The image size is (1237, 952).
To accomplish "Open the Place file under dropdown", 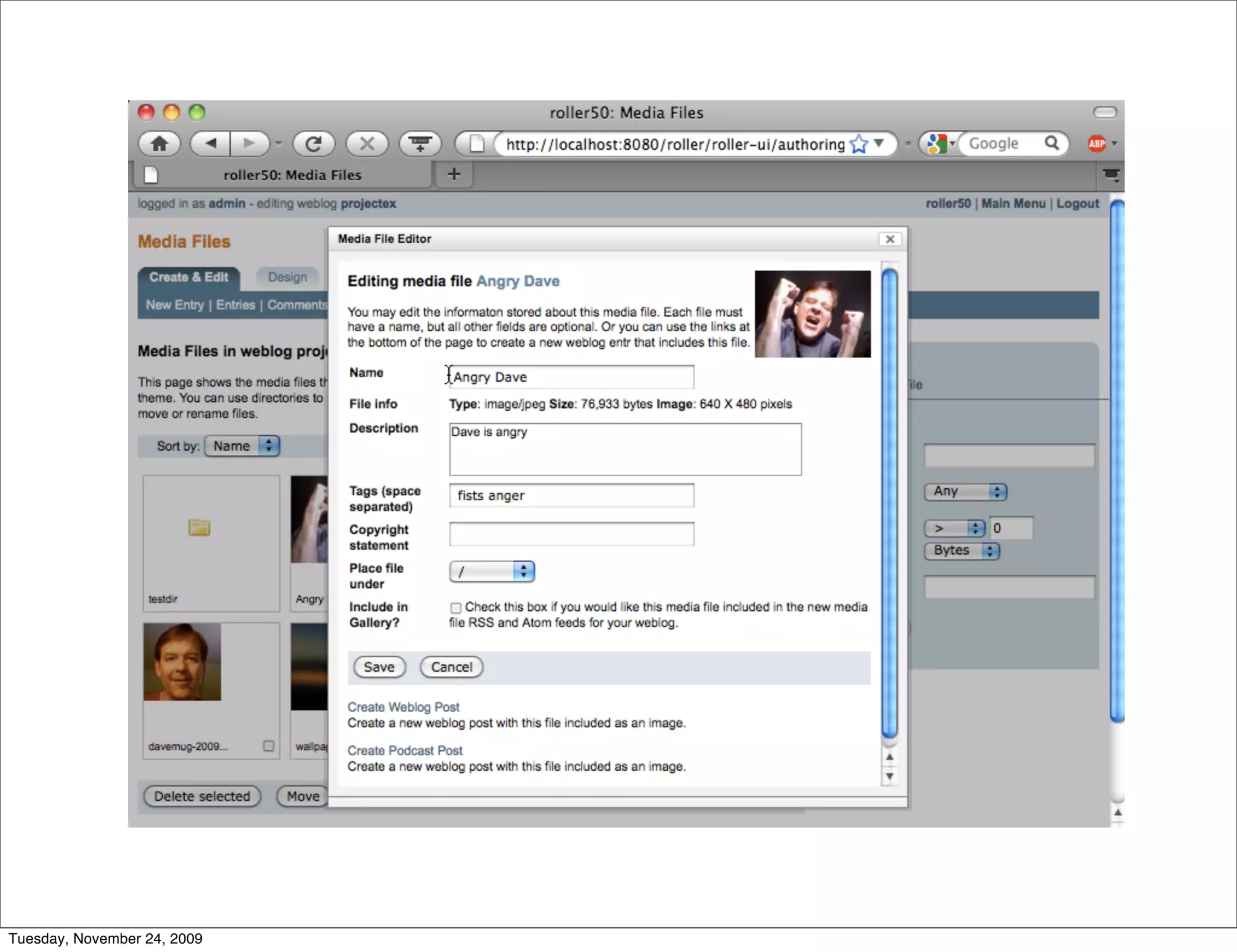I will pyautogui.click(x=492, y=571).
